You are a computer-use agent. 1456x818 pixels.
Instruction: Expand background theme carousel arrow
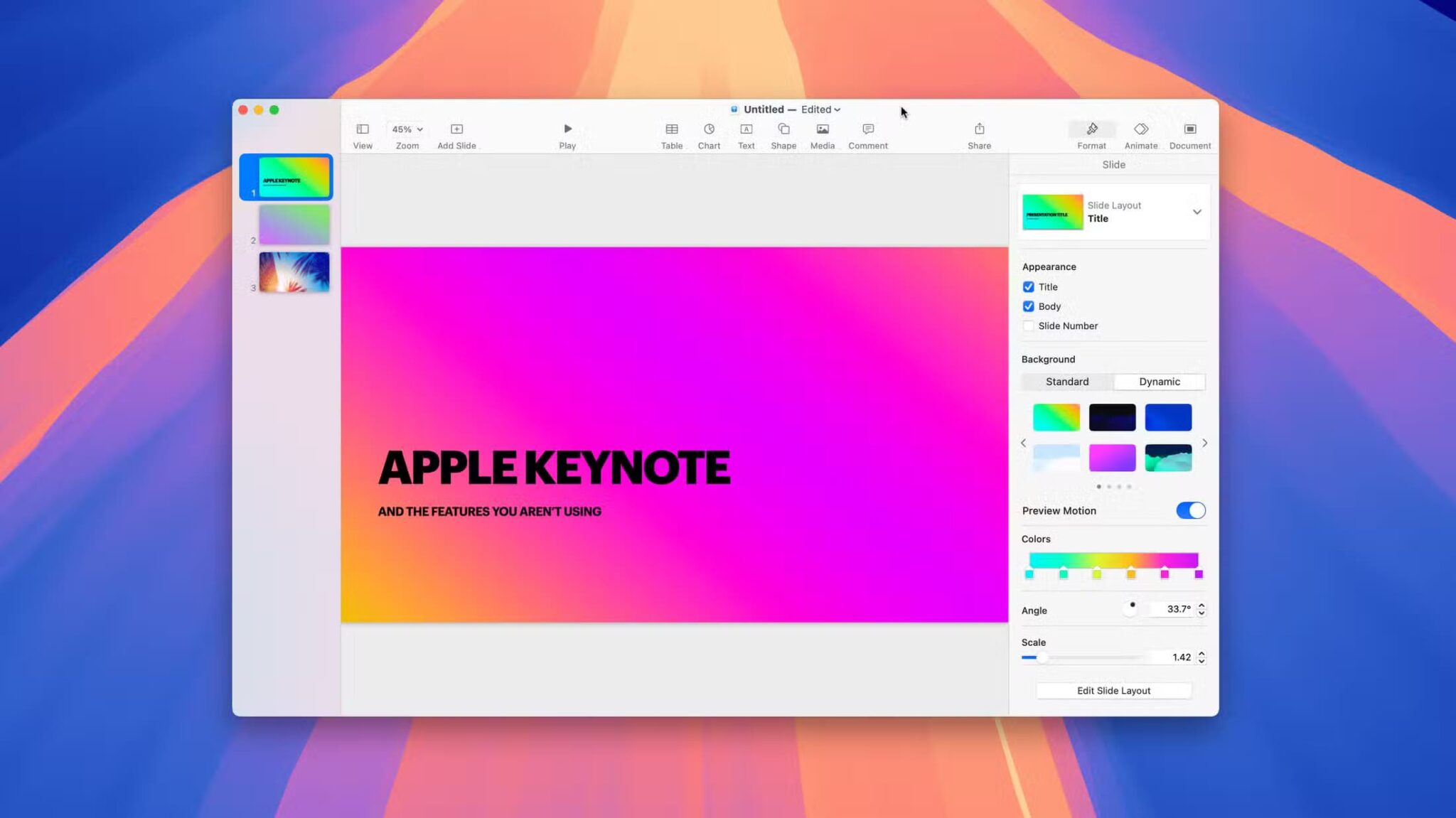[x=1205, y=442]
